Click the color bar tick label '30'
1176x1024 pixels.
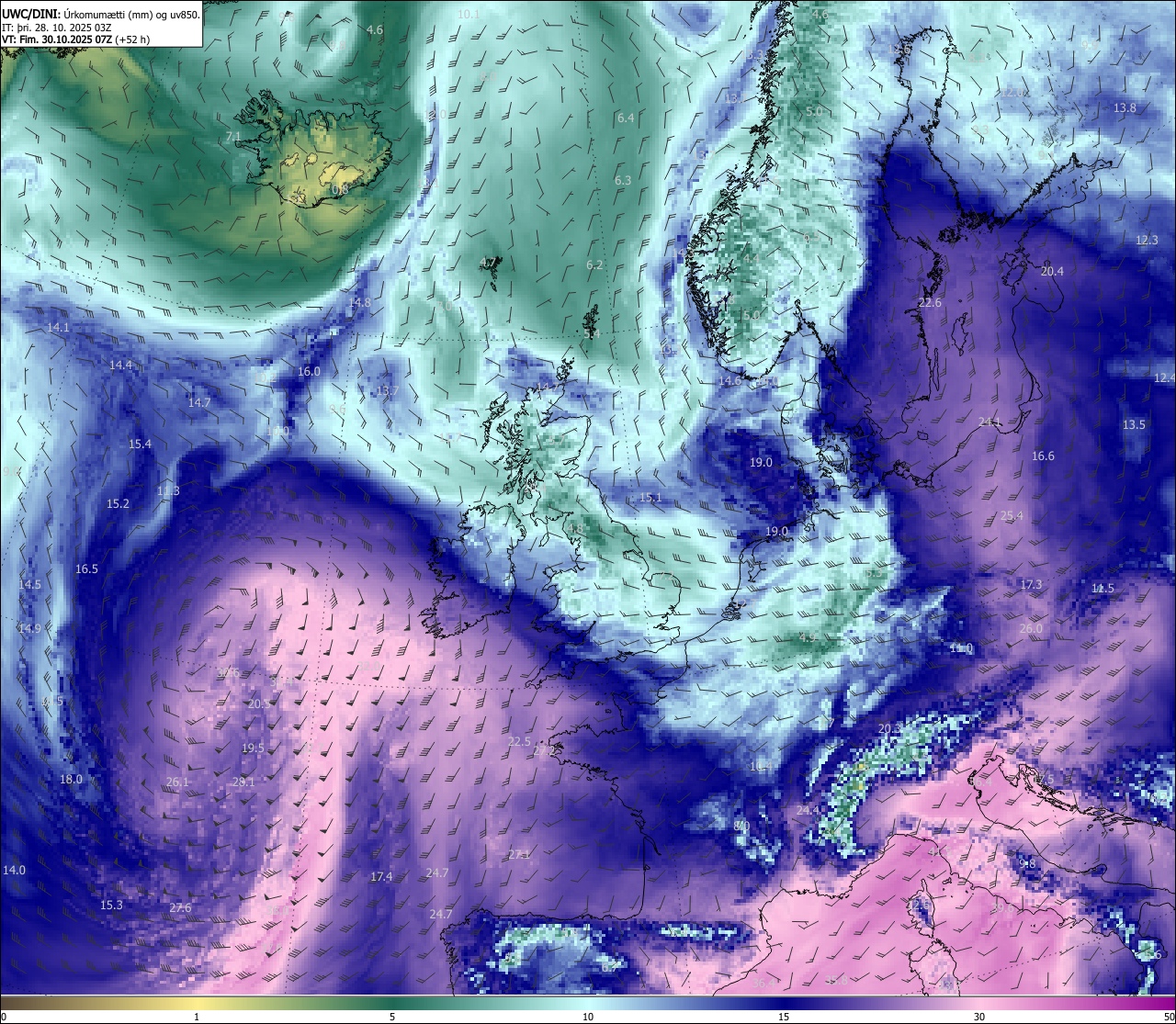click(x=979, y=1017)
